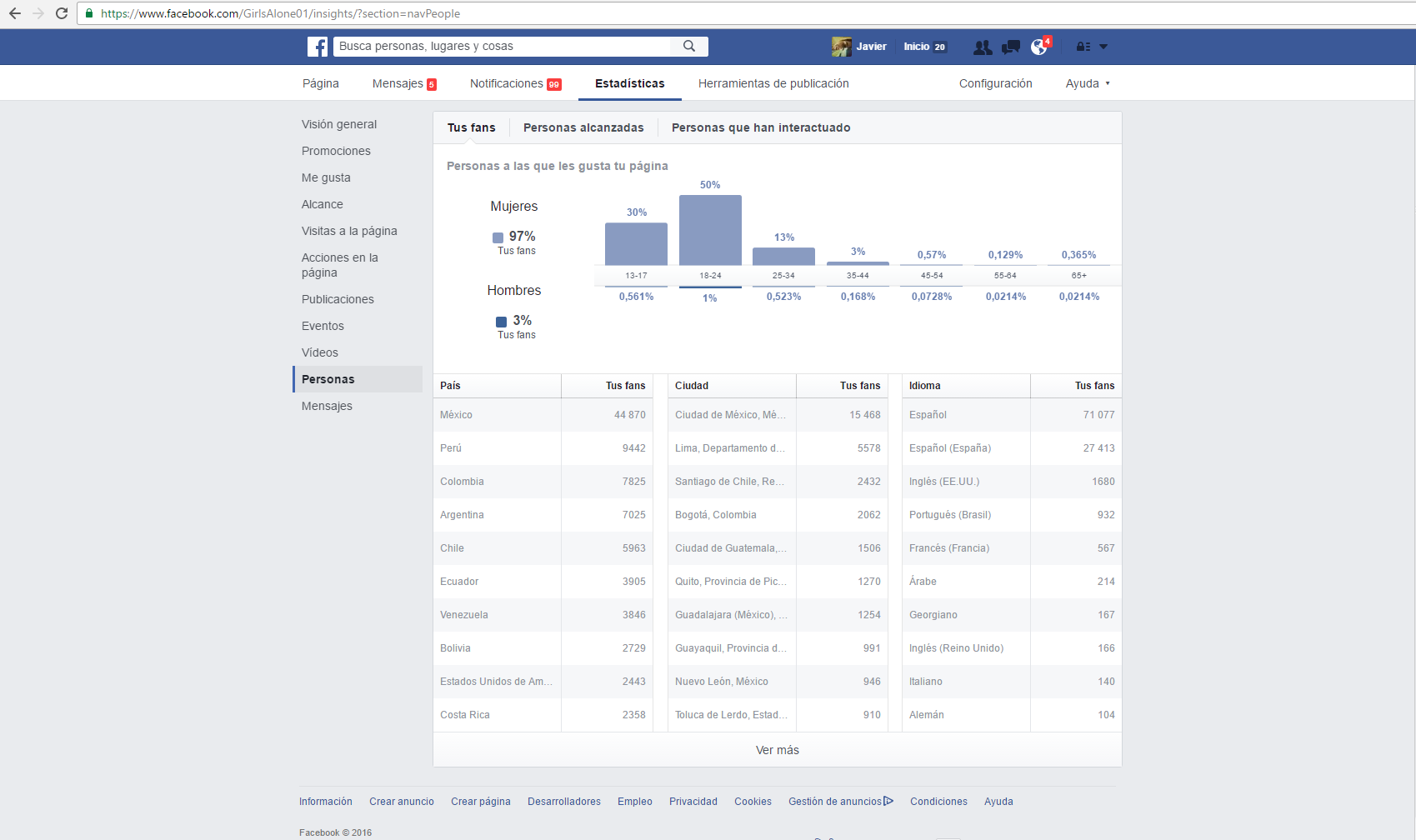
Task: Click Ver más to show more rows
Action: [x=778, y=750]
